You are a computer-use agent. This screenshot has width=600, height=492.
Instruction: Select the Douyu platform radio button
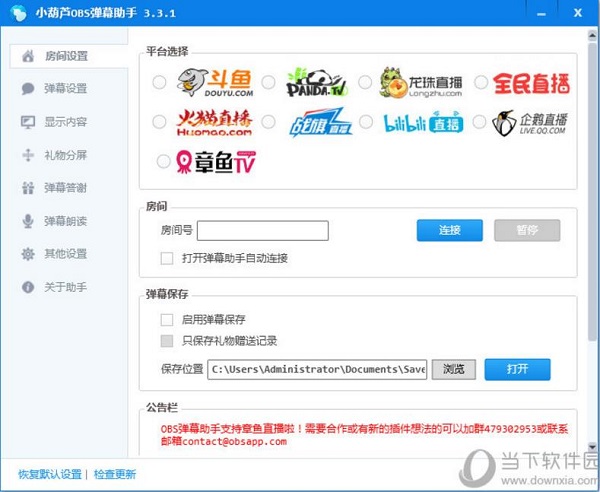(159, 82)
